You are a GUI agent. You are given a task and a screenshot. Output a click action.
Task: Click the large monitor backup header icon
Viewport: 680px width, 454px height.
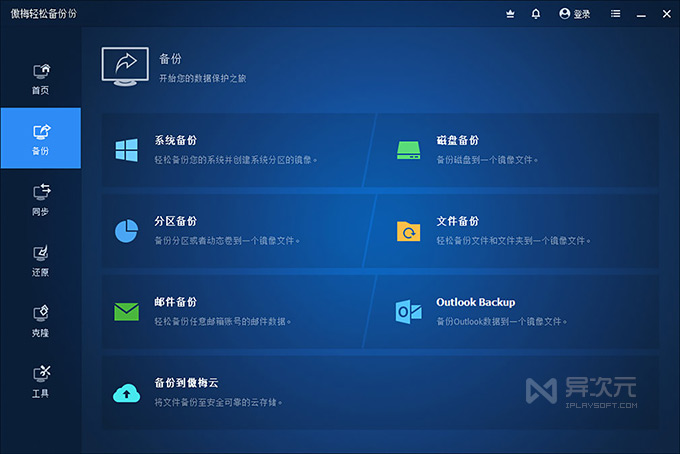pyautogui.click(x=125, y=66)
